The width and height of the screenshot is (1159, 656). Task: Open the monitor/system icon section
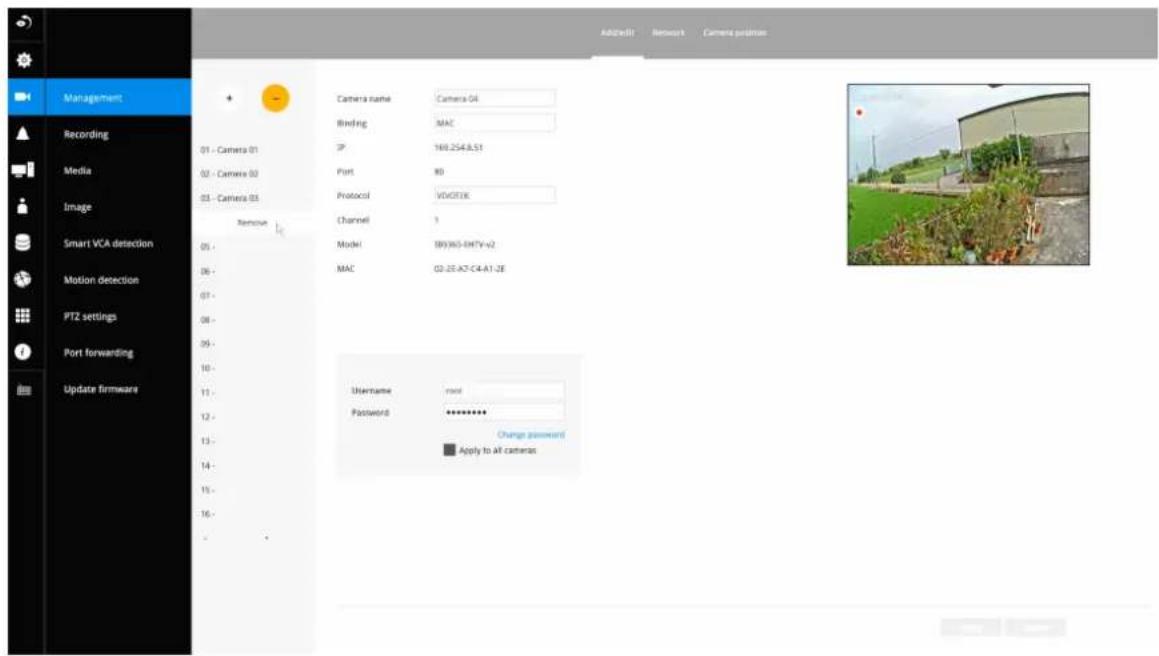(x=23, y=170)
